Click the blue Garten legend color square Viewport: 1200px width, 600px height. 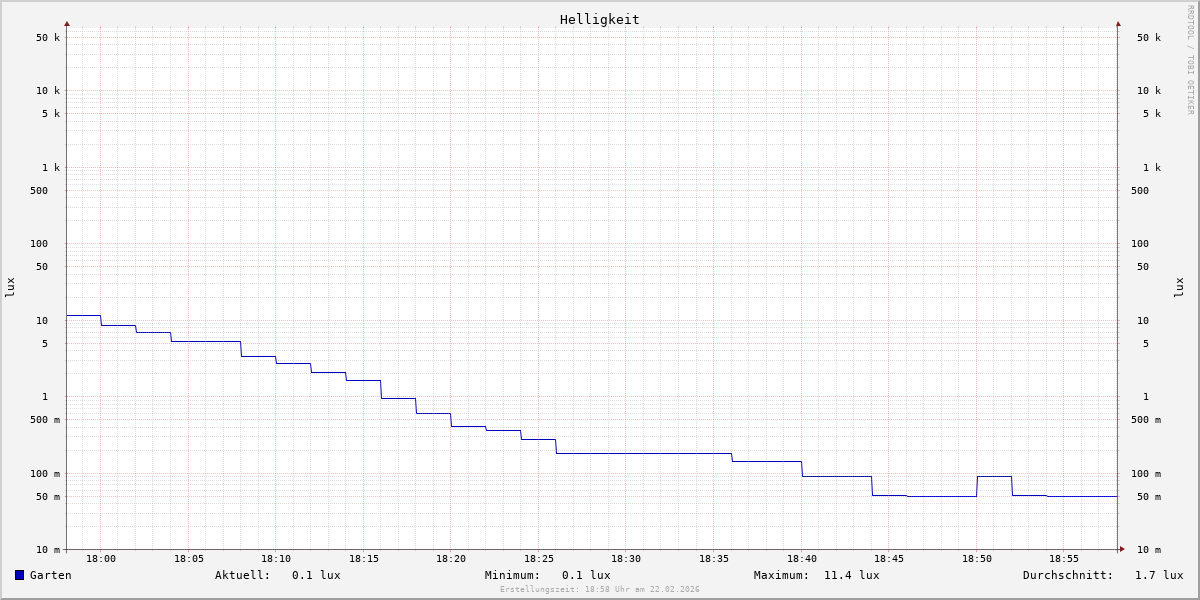pyautogui.click(x=19, y=575)
